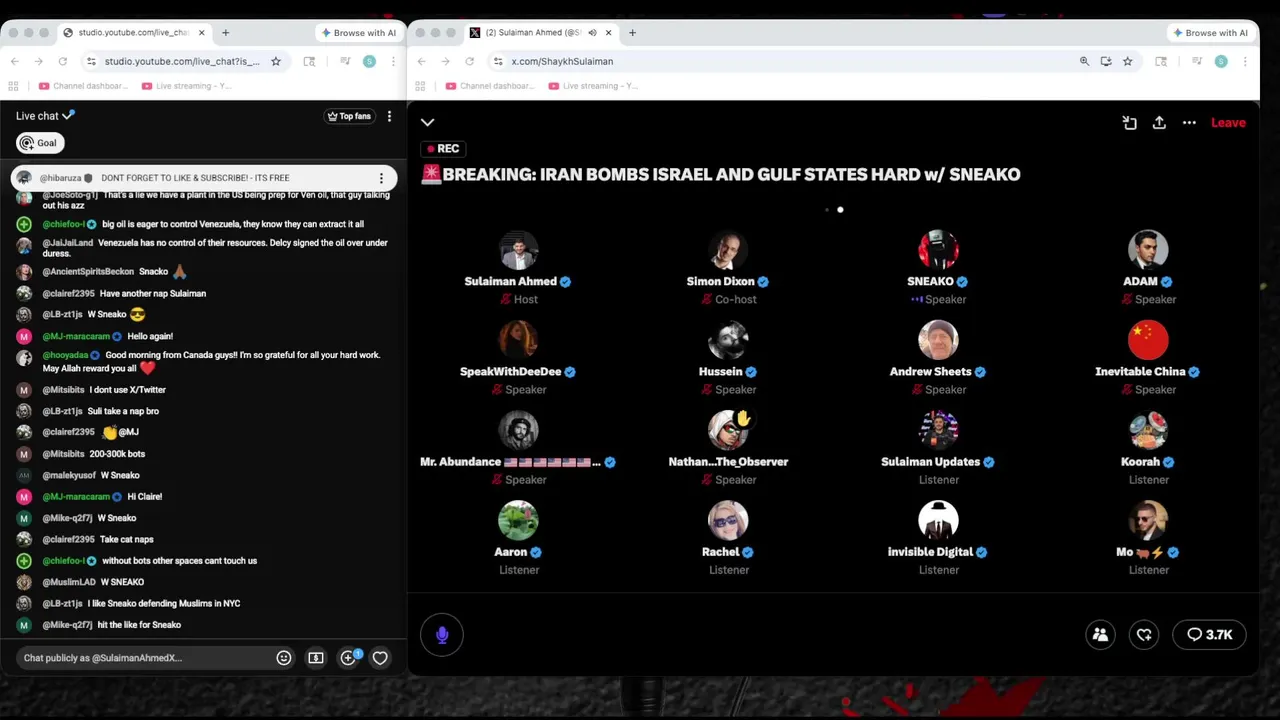Click Inevitable China flag avatar
This screenshot has width=1280, height=720.
click(x=1148, y=340)
